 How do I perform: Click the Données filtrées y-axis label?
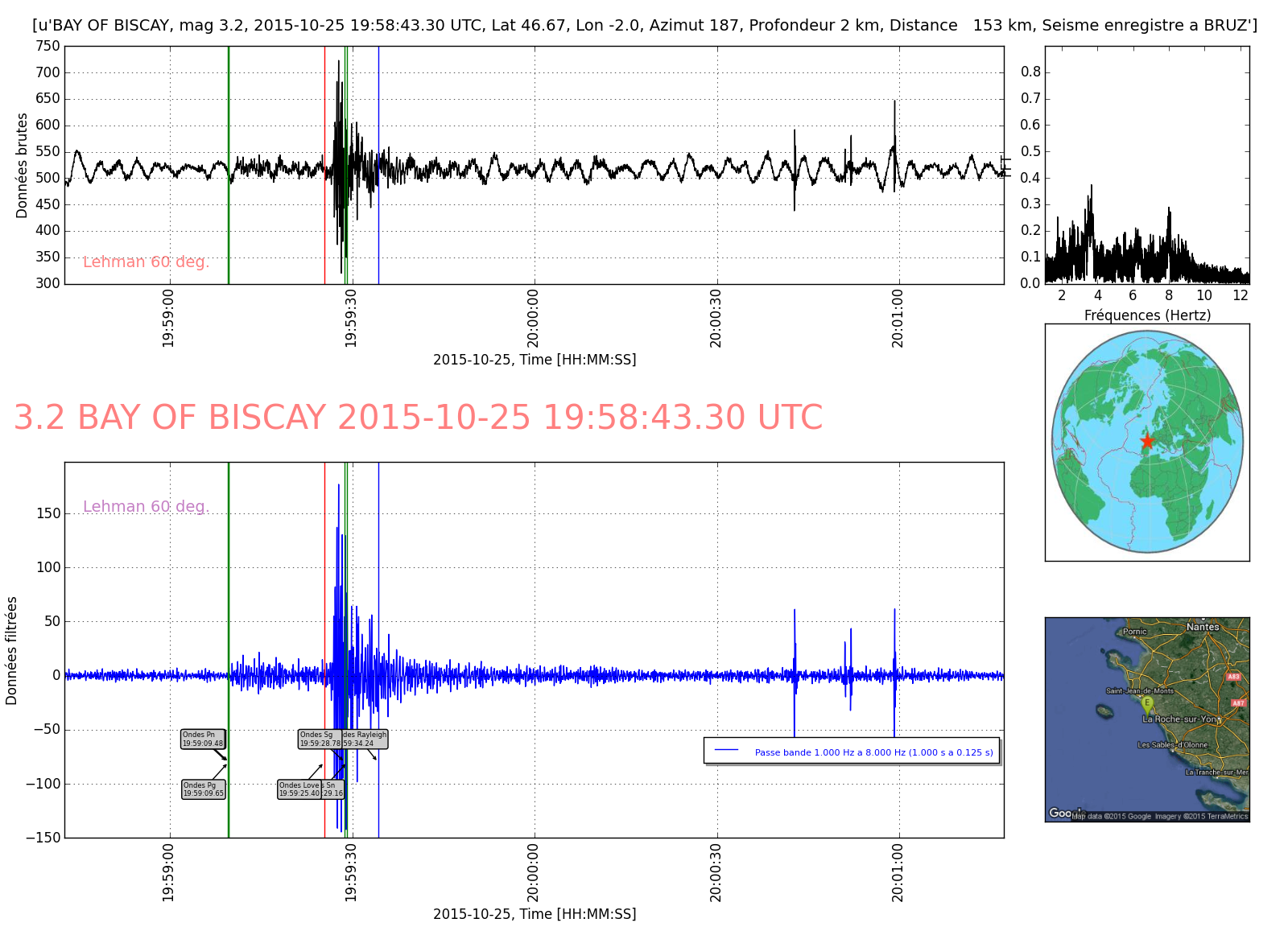(x=11, y=650)
